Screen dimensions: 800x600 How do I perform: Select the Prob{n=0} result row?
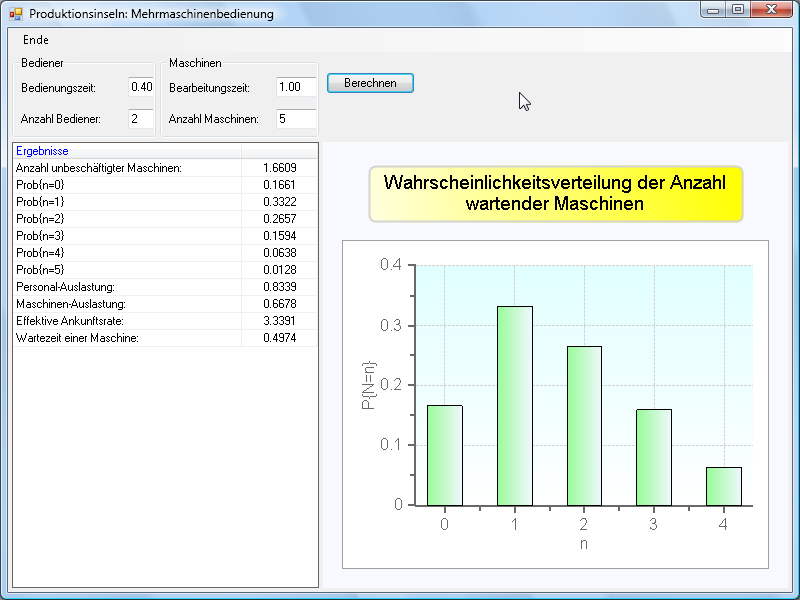click(x=126, y=185)
